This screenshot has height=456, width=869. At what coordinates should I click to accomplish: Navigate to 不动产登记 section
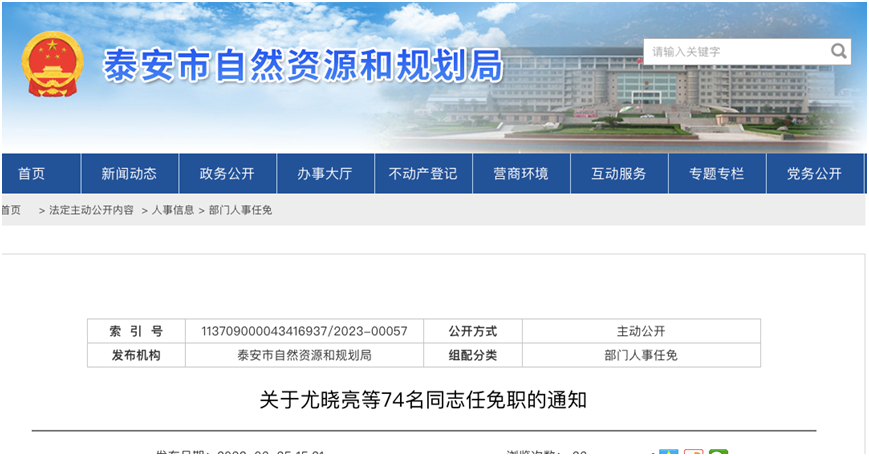[x=423, y=174]
